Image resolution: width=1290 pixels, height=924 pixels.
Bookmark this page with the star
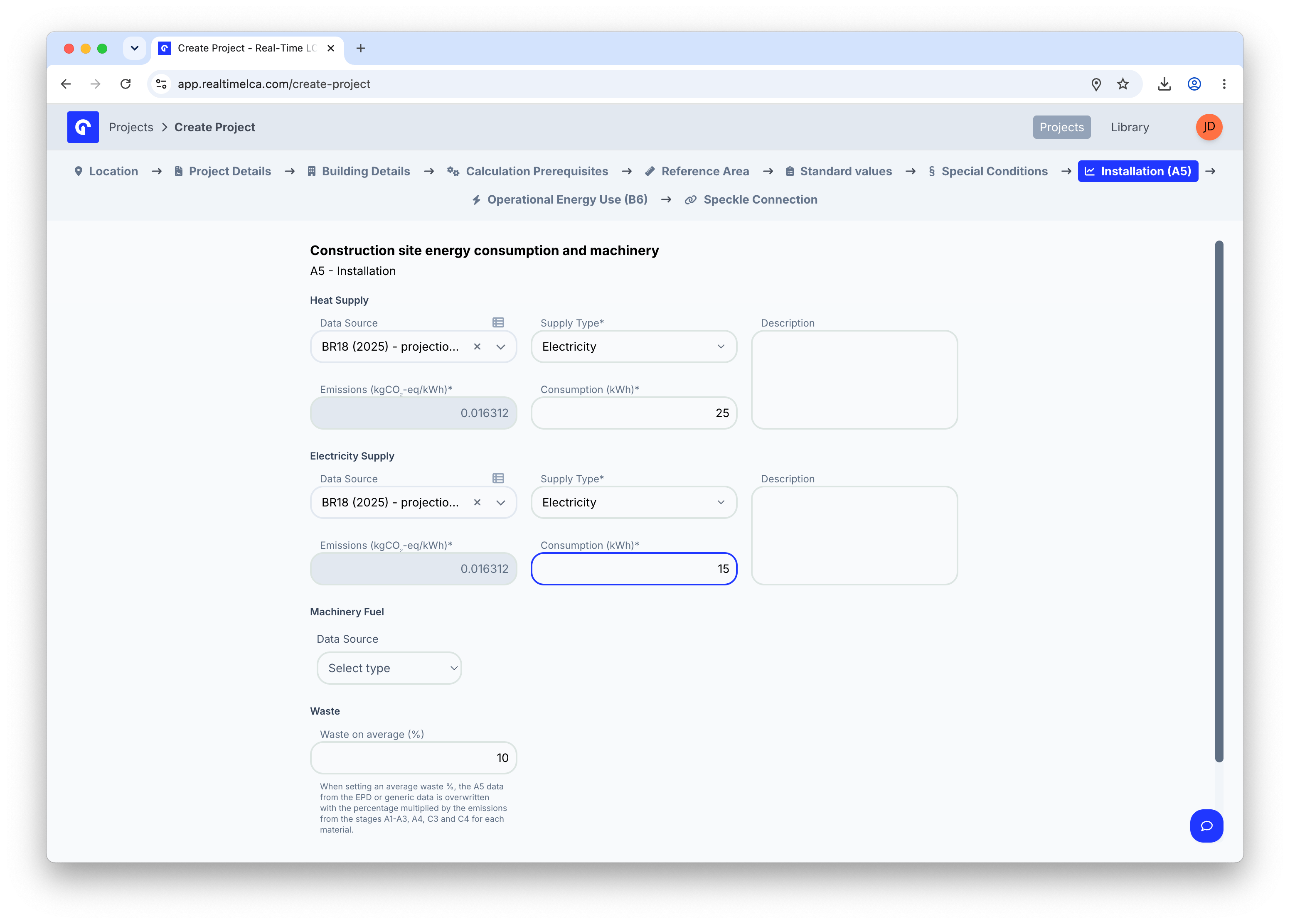[1122, 84]
